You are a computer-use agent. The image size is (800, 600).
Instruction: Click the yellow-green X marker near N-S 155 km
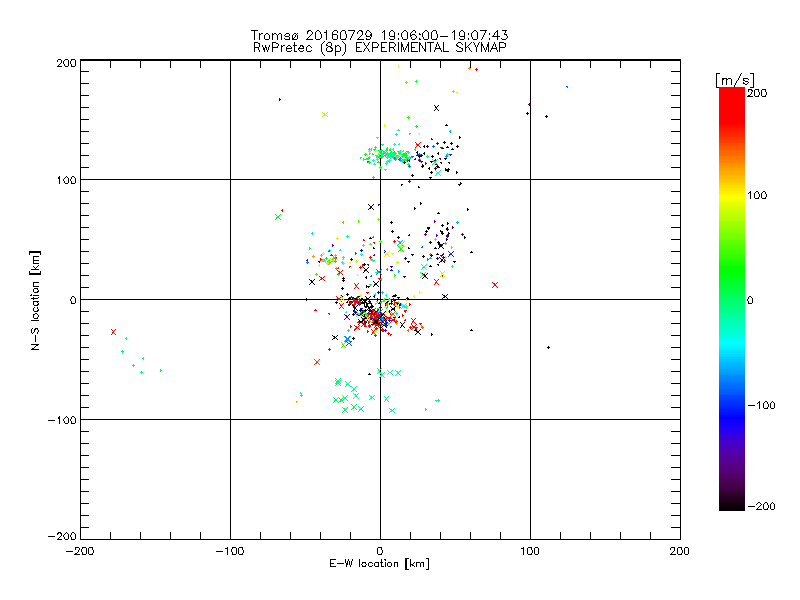click(x=325, y=114)
